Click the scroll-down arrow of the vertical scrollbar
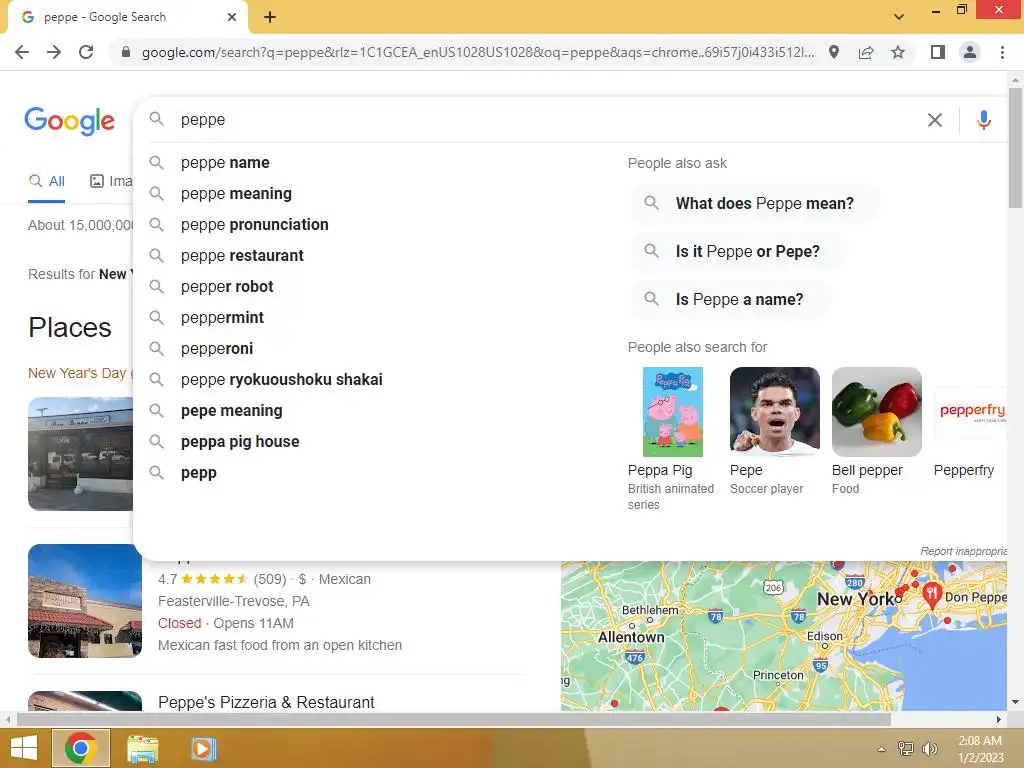Screen dimensions: 1024x768 coord(1016,703)
